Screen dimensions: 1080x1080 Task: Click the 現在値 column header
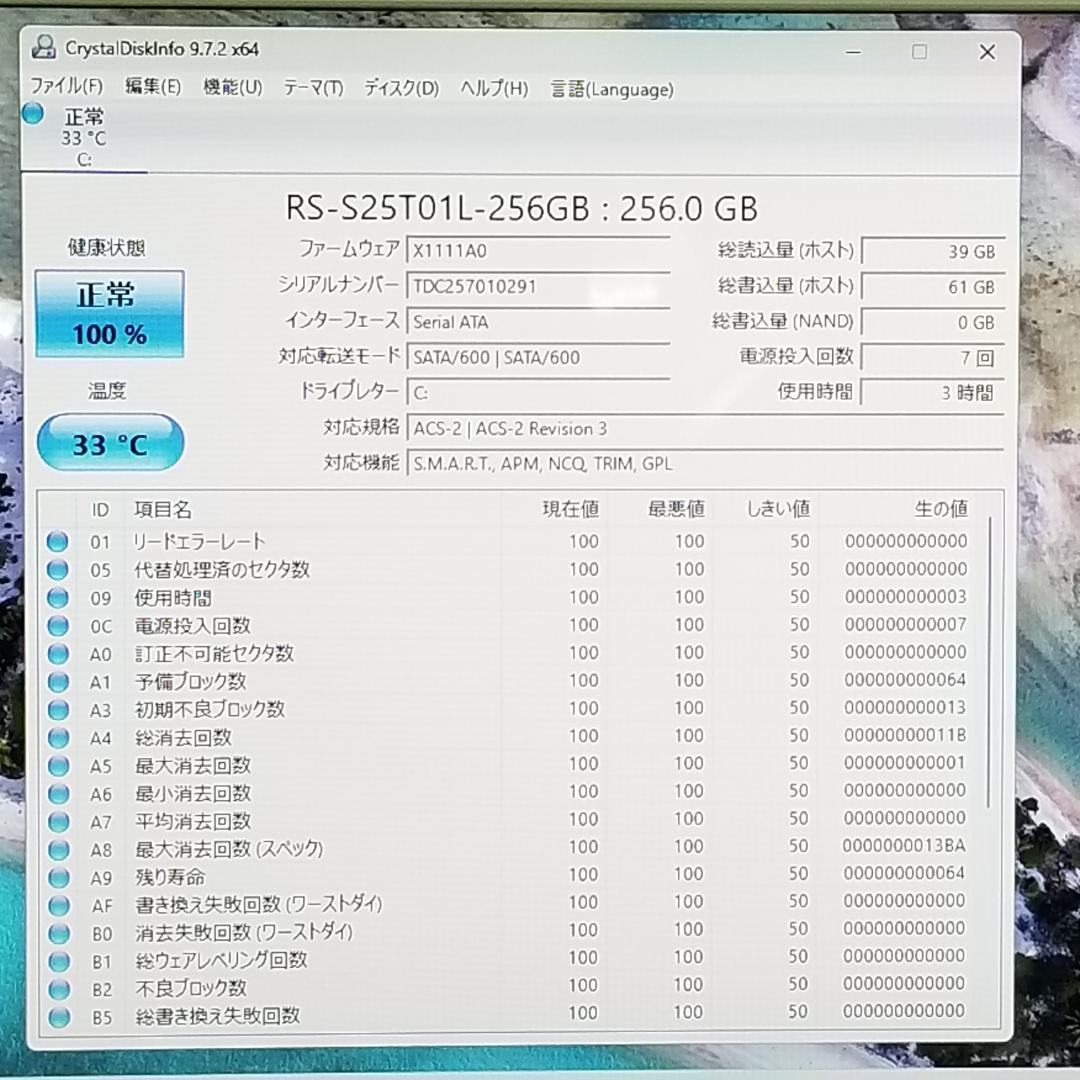point(570,509)
